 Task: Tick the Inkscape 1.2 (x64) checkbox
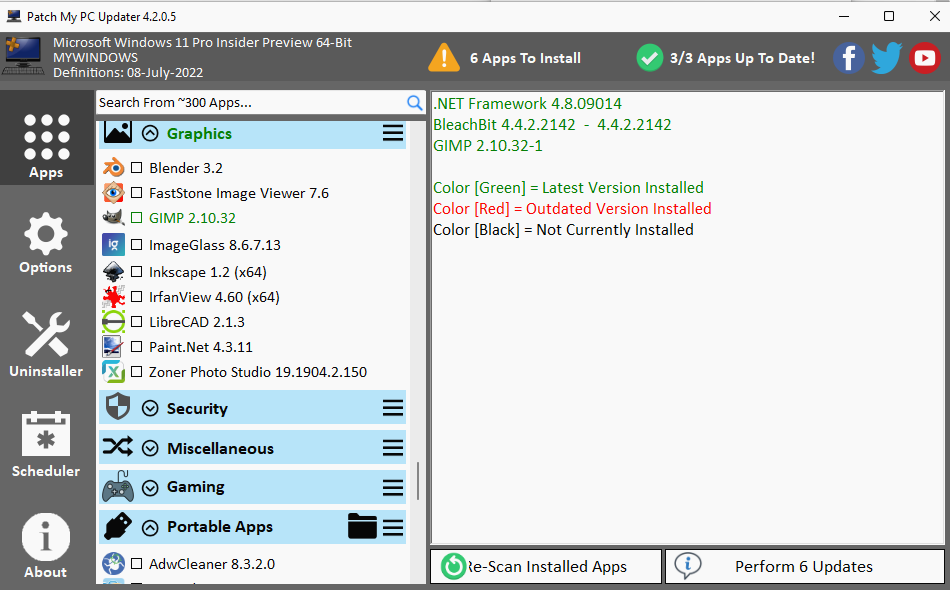137,272
